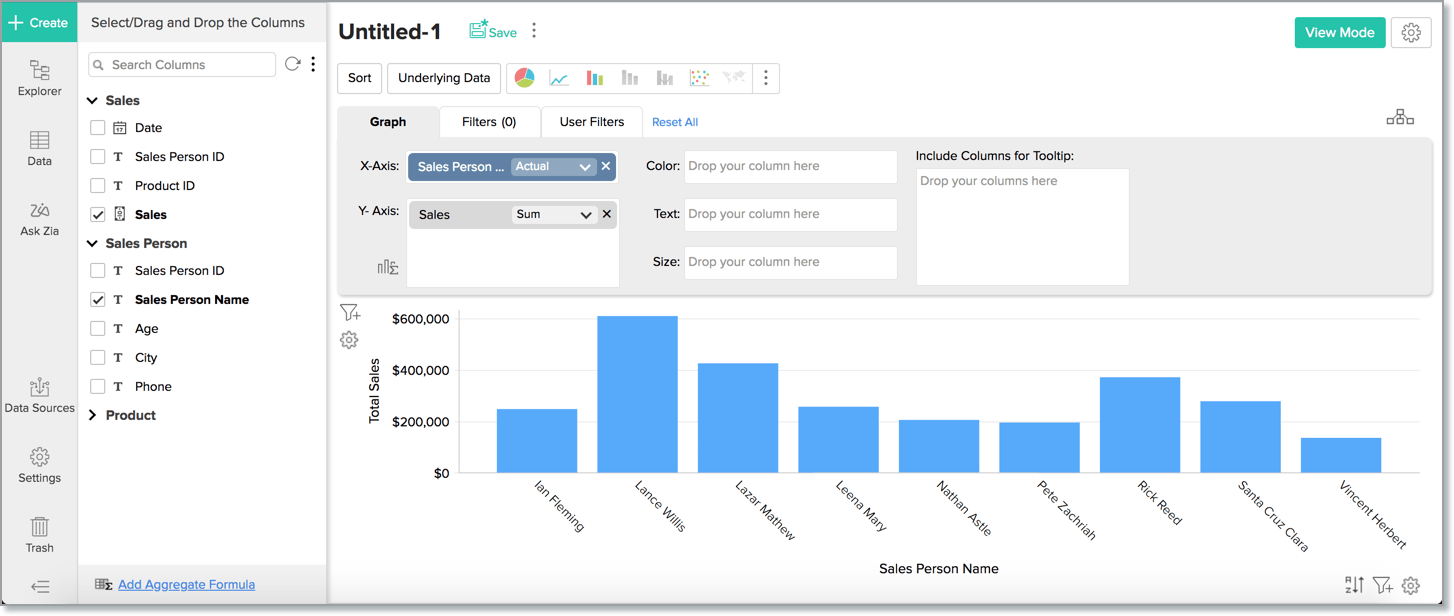1454x616 pixels.
Task: Switch to the User Filters tab
Action: pyautogui.click(x=591, y=121)
